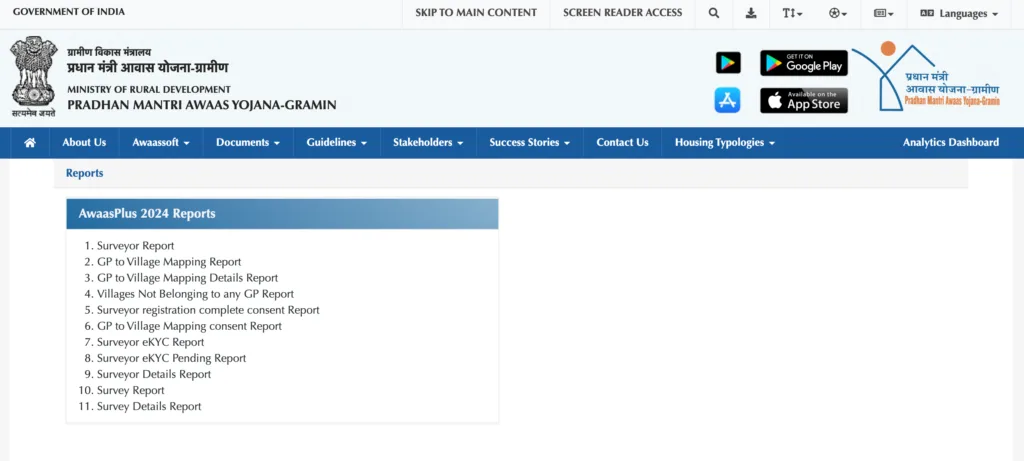
Task: Click the Pradhan Mantri Awaas Yojana-Gramin house logo
Action: pyautogui.click(x=925, y=77)
